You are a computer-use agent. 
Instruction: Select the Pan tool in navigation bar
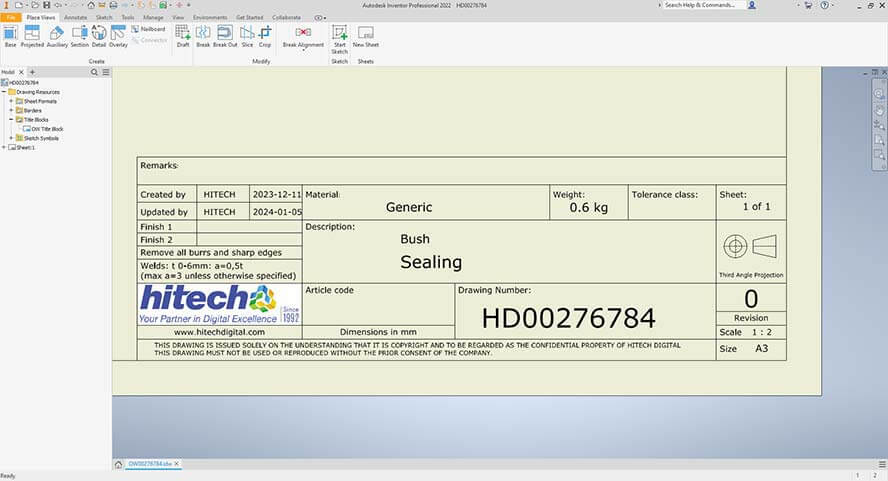pos(879,106)
